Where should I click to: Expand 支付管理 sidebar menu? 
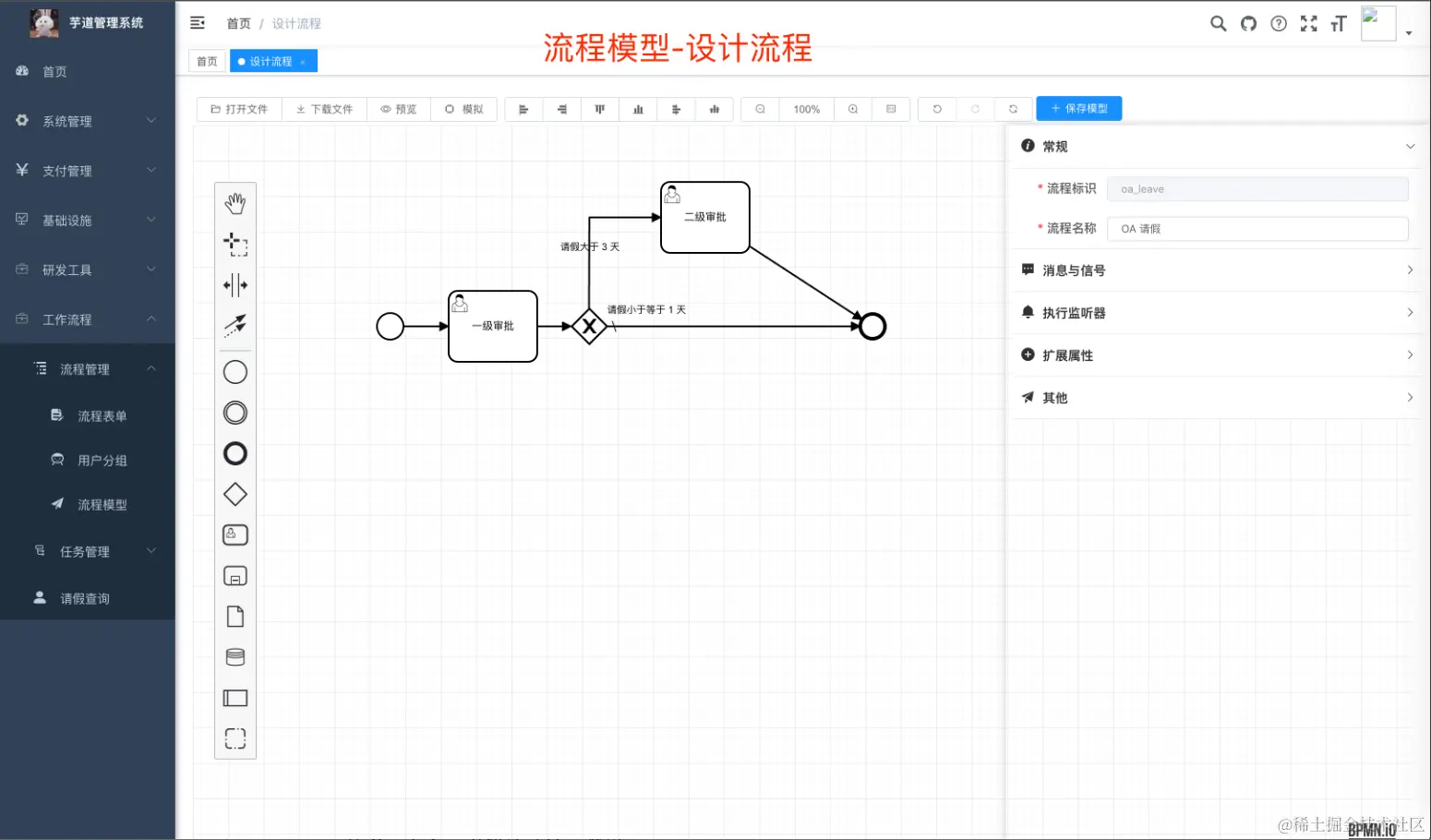(88, 171)
